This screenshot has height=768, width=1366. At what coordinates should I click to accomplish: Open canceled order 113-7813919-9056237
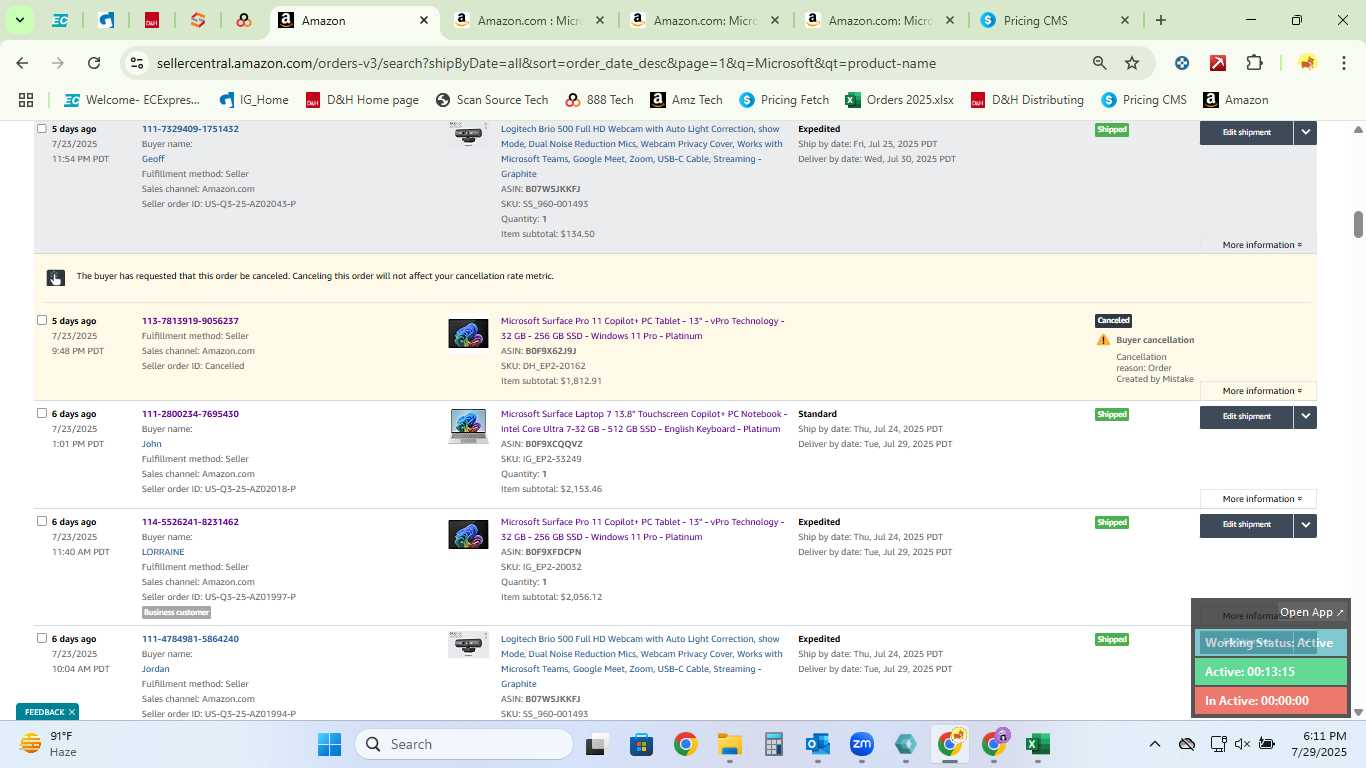point(190,321)
